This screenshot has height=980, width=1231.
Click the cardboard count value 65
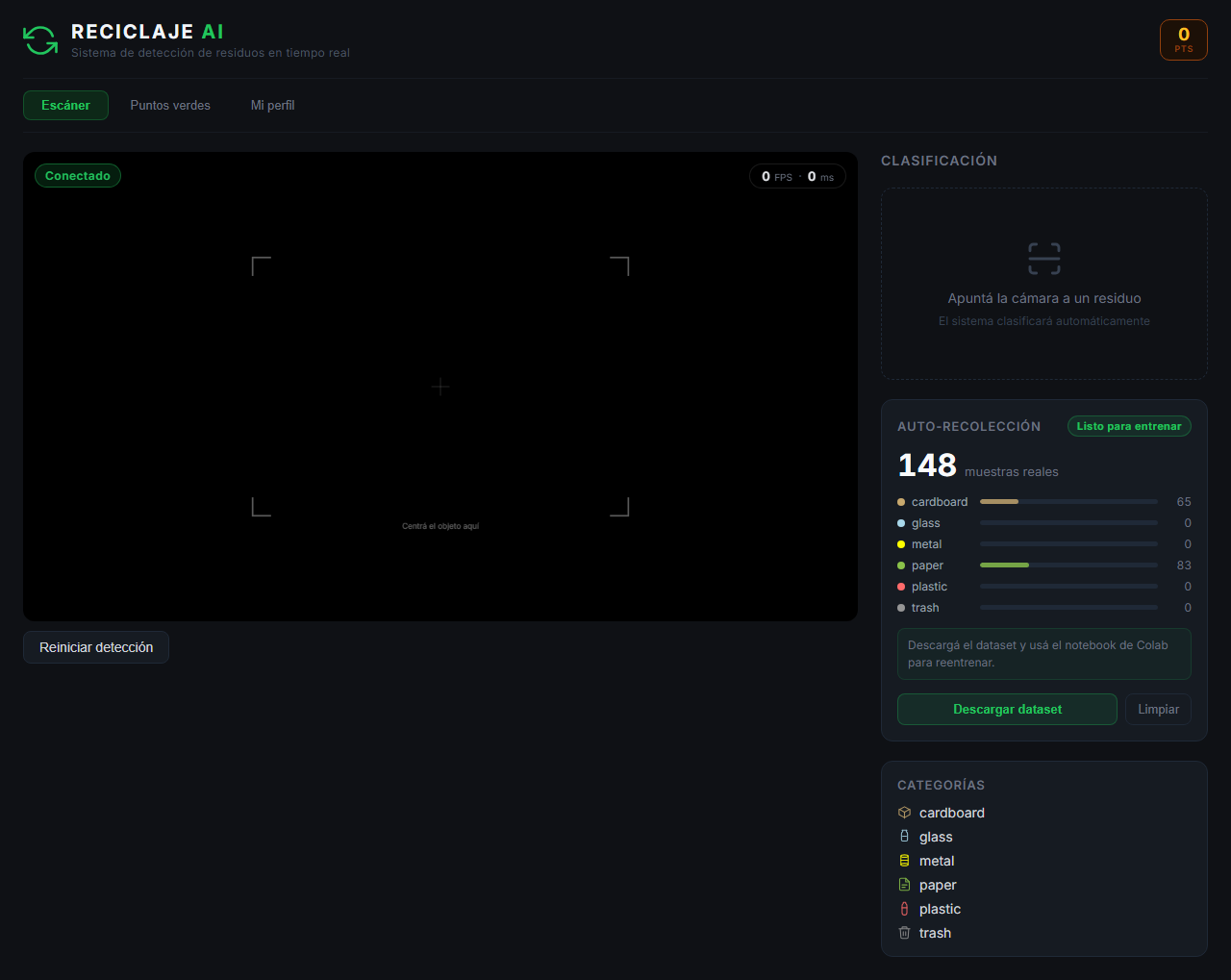coord(1184,502)
